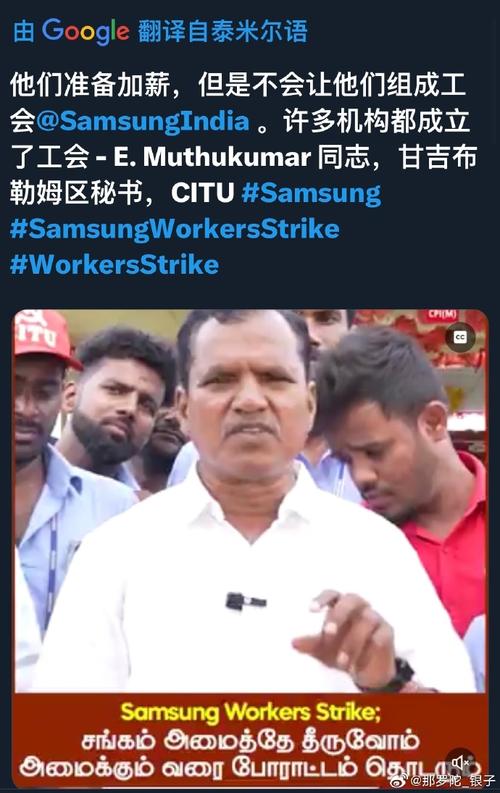
Task: Open the #SamsungWorkersStrike hashtag
Action: click(x=174, y=229)
